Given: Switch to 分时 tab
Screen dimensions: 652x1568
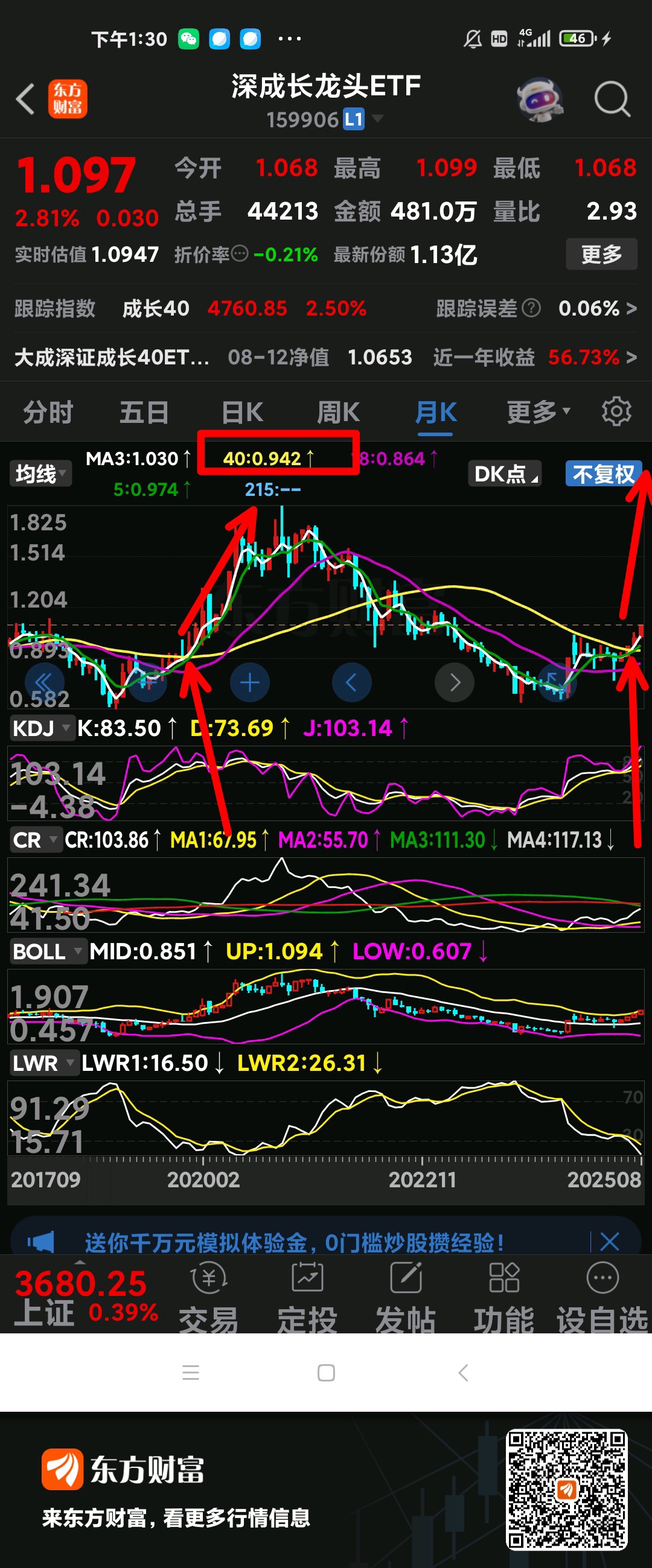Looking at the screenshot, I should pos(48,412).
